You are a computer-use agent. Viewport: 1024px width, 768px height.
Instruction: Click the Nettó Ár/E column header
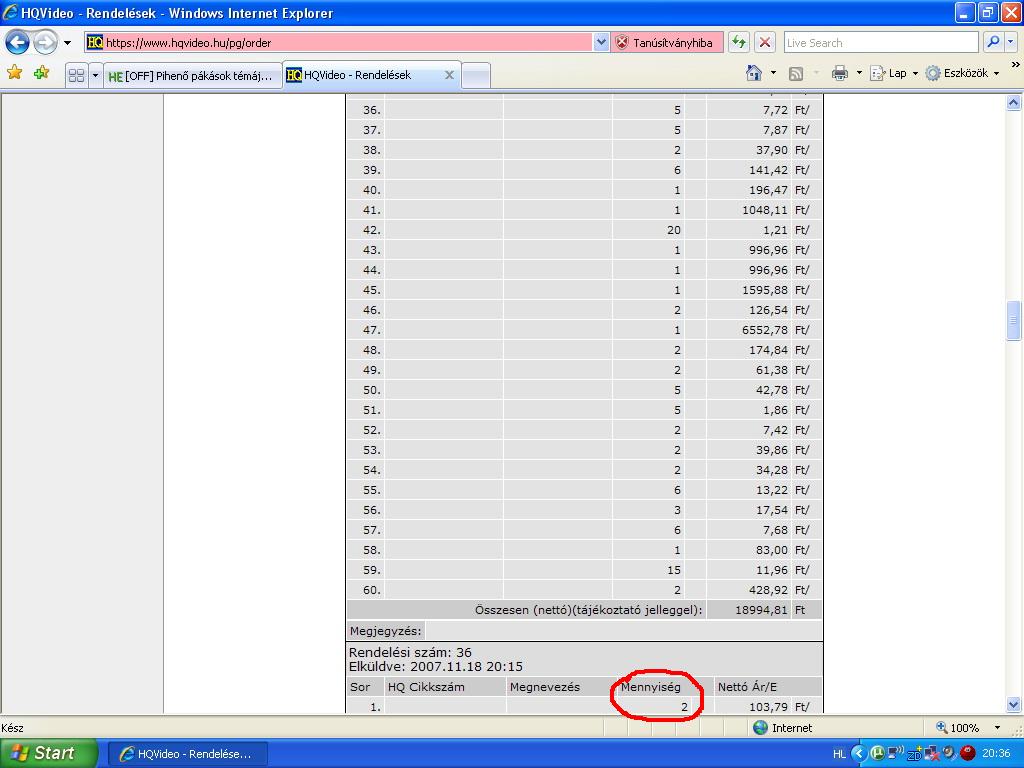click(747, 687)
